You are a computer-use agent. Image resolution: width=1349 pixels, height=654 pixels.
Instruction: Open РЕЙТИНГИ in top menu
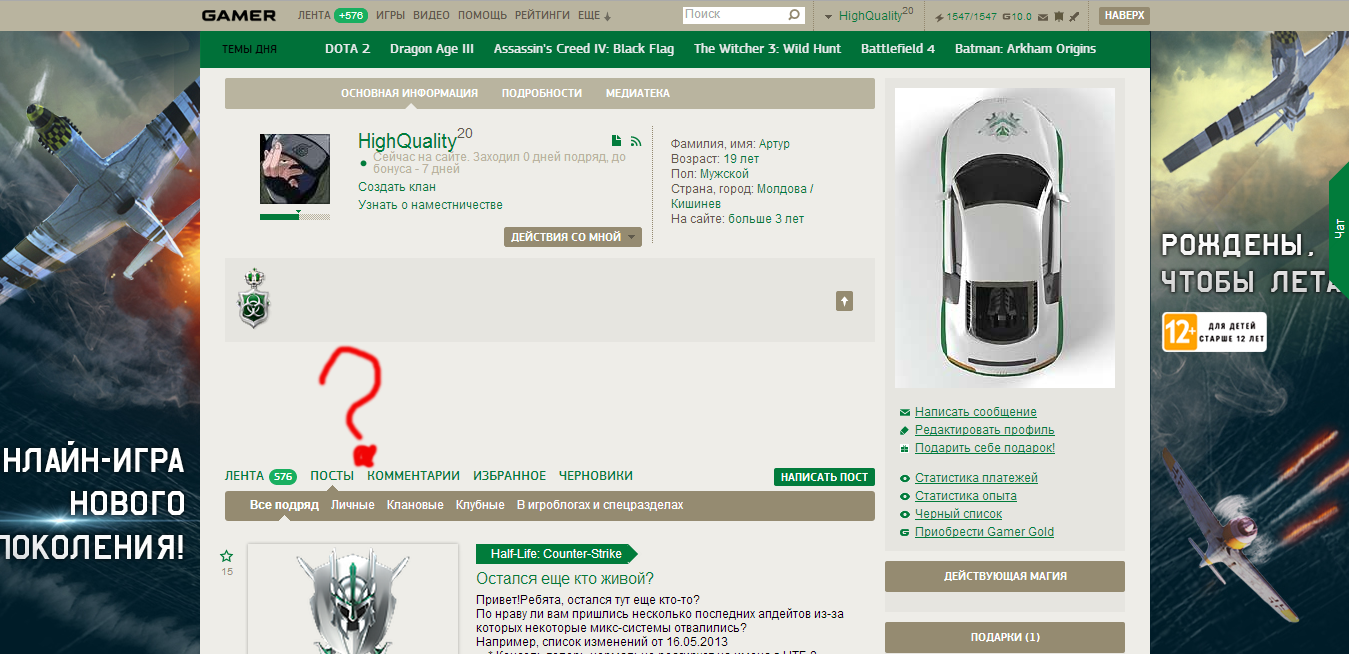543,16
